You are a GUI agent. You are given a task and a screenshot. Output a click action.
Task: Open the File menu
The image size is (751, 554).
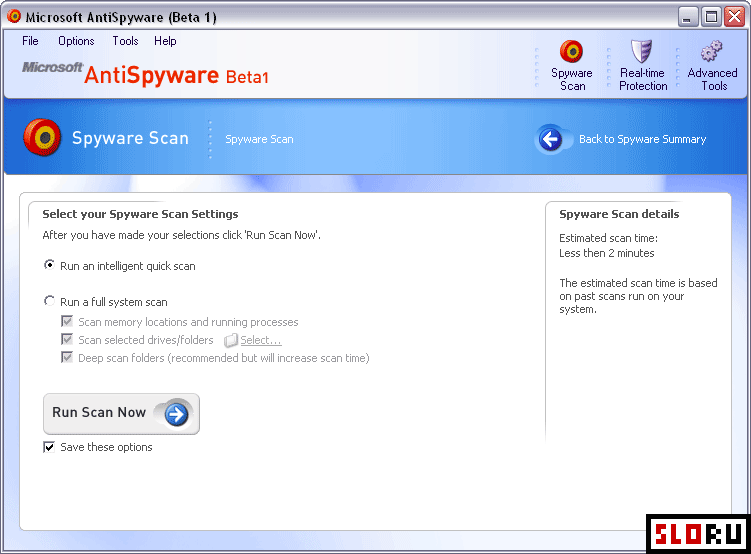[x=30, y=41]
